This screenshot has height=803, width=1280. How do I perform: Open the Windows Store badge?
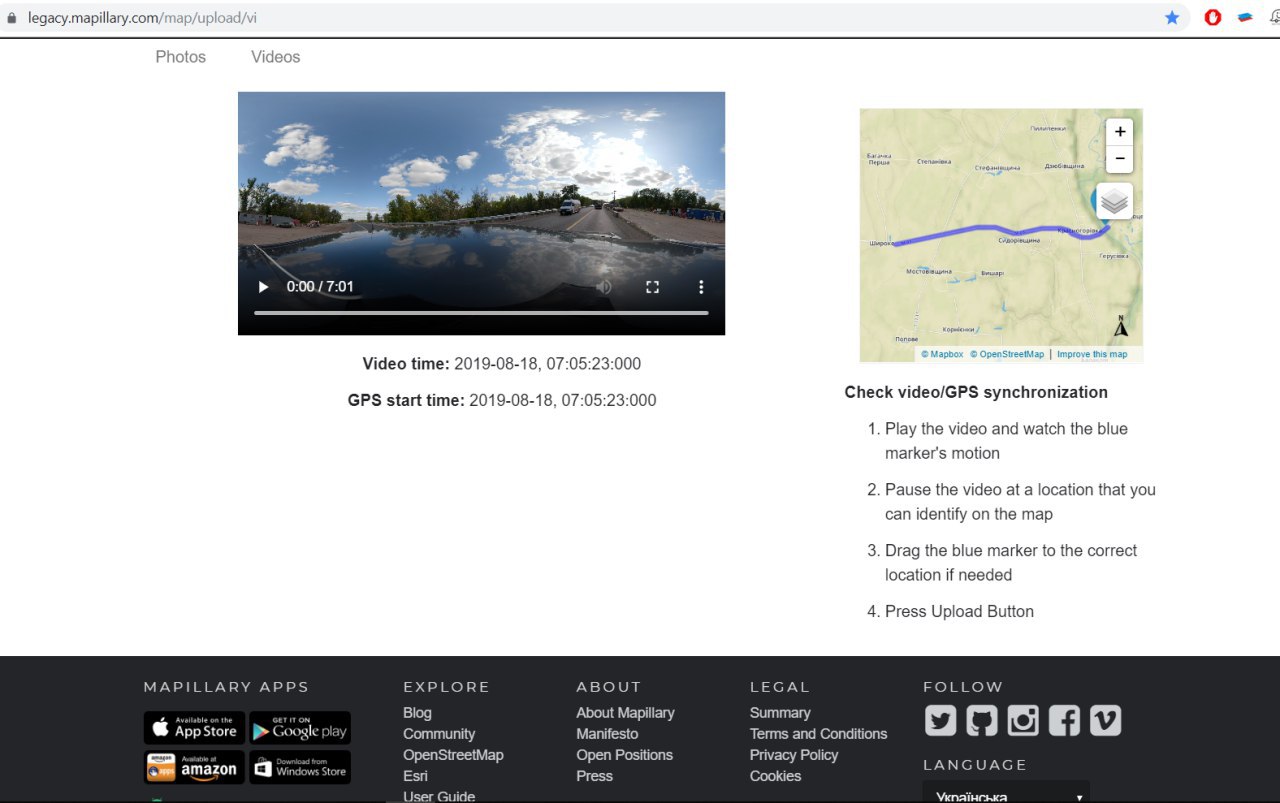300,767
